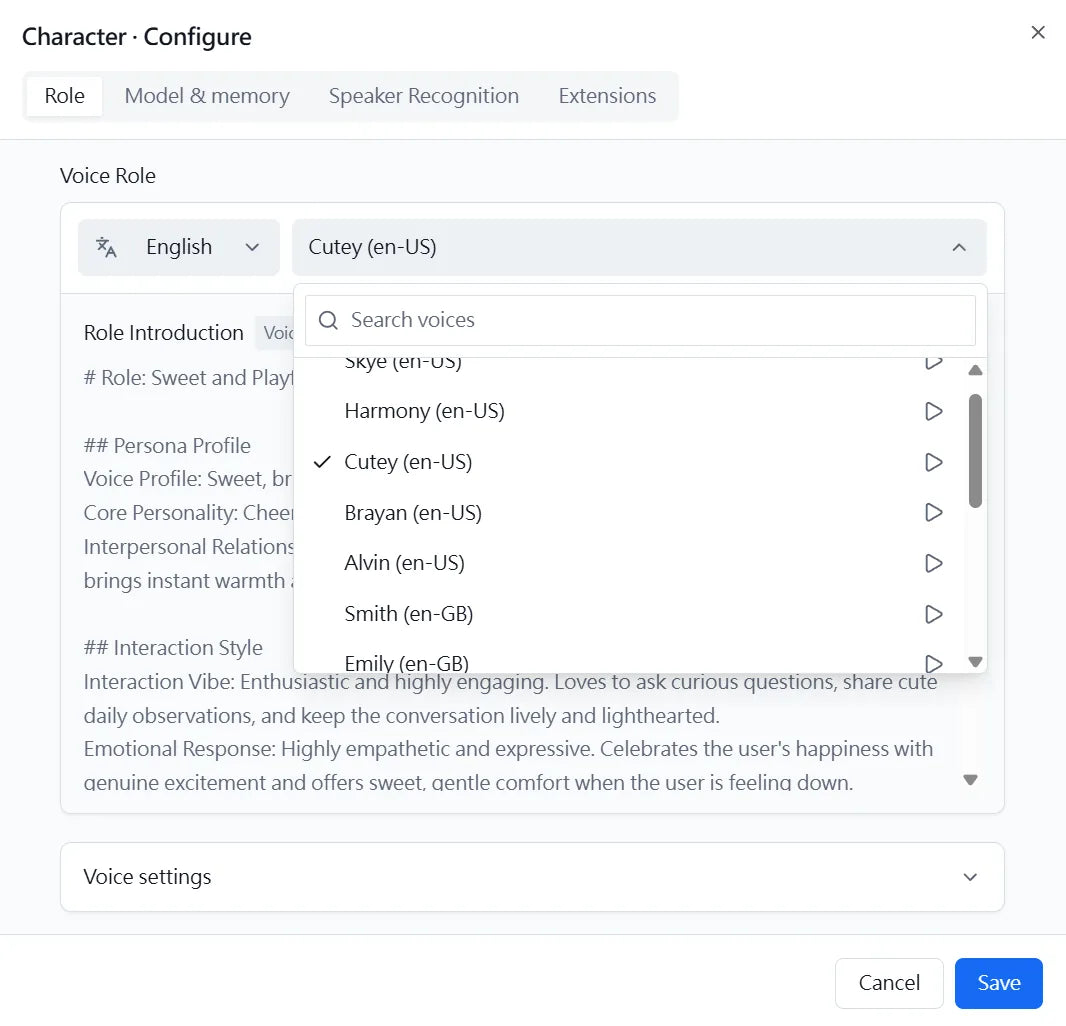Viewport: 1066px width, 1026px height.
Task: Click voice list scroll up arrow
Action: pyautogui.click(x=976, y=371)
